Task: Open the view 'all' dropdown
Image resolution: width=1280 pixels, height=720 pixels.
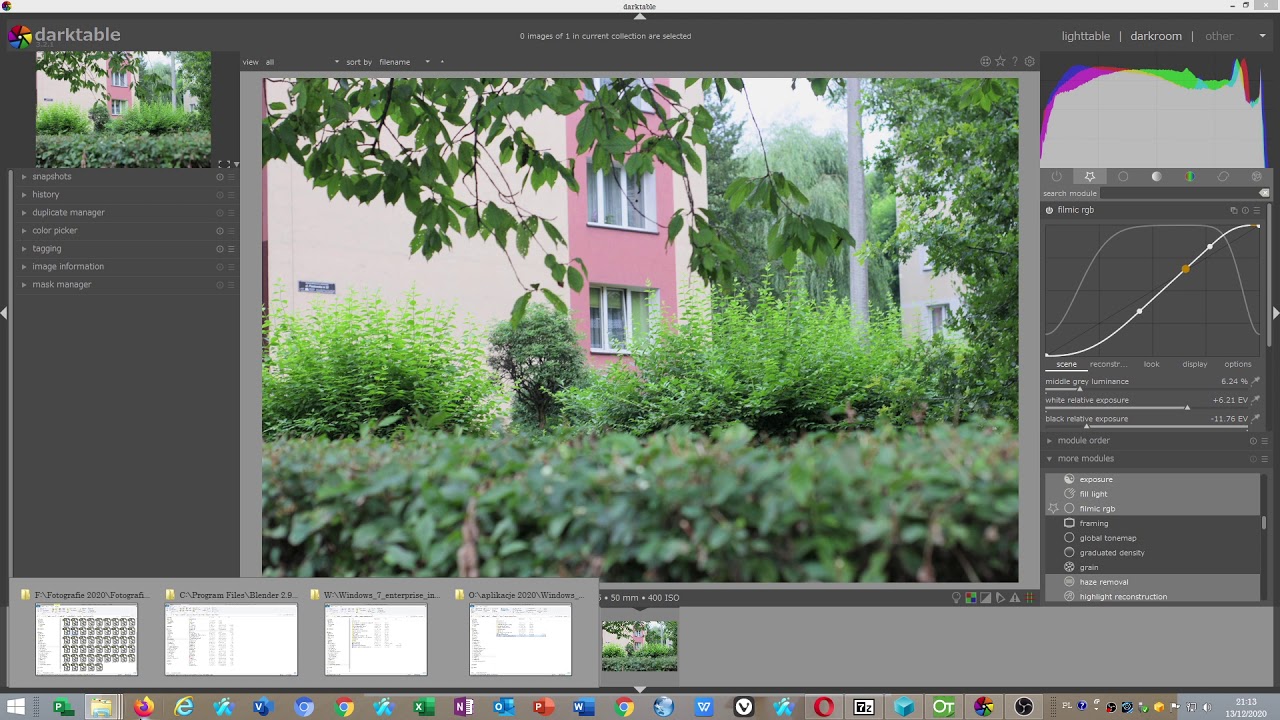Action: pos(302,62)
